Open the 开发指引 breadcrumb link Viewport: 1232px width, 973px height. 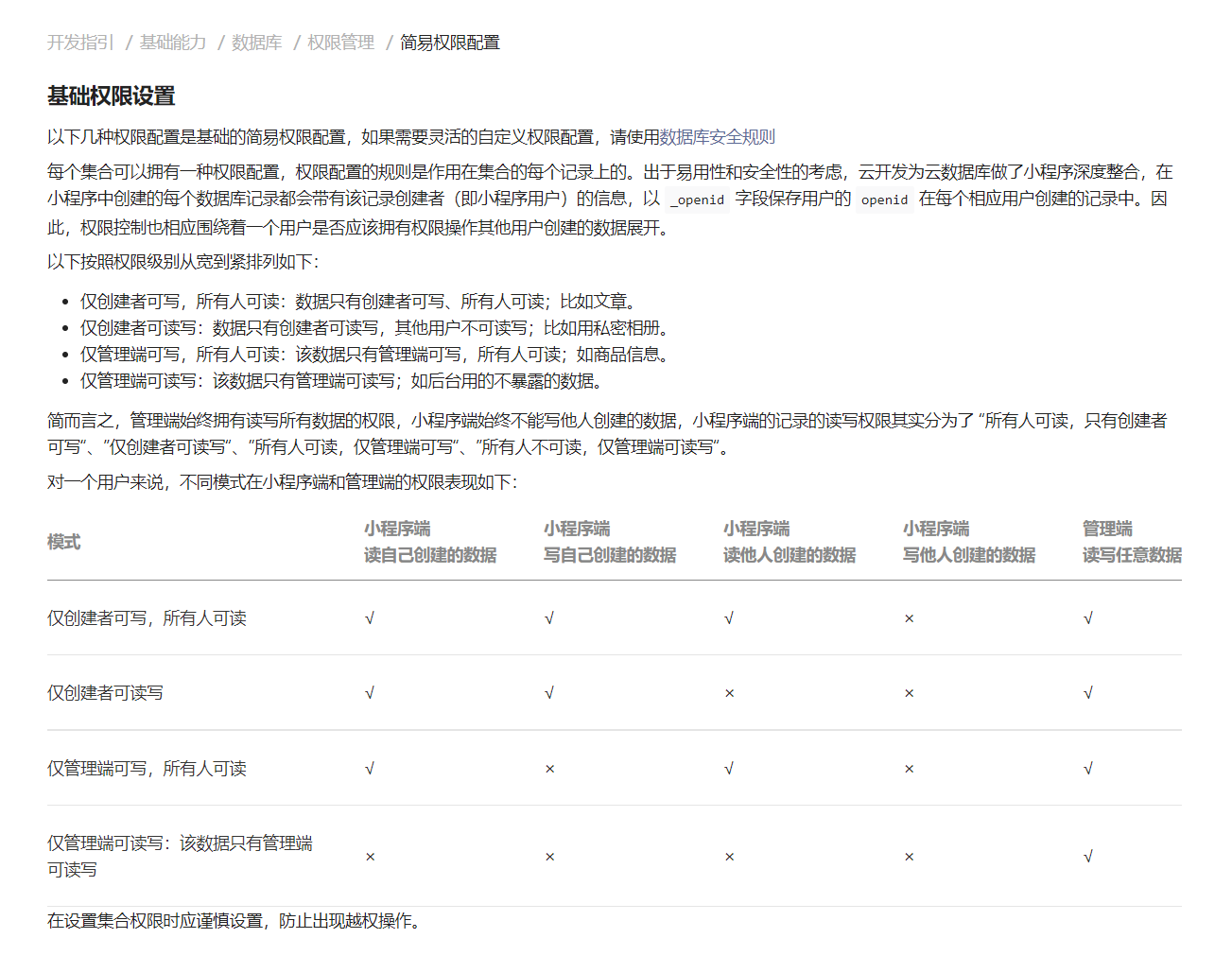tap(80, 43)
